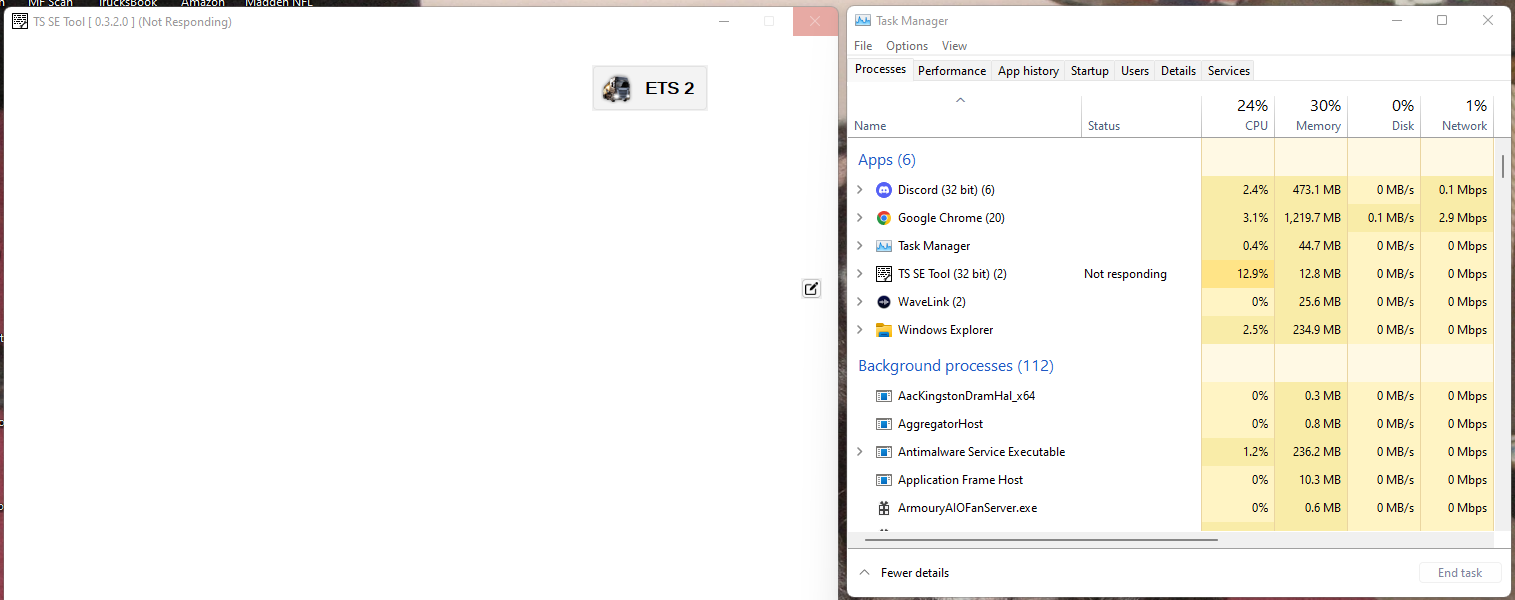Click the Task Manager icon in its title bar
The image size is (1515, 600).
point(862,20)
